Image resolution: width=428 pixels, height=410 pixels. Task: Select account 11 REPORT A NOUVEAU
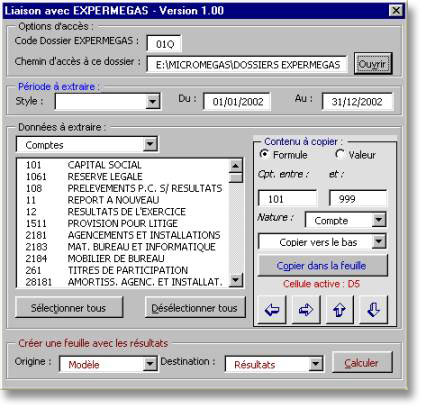(123, 200)
